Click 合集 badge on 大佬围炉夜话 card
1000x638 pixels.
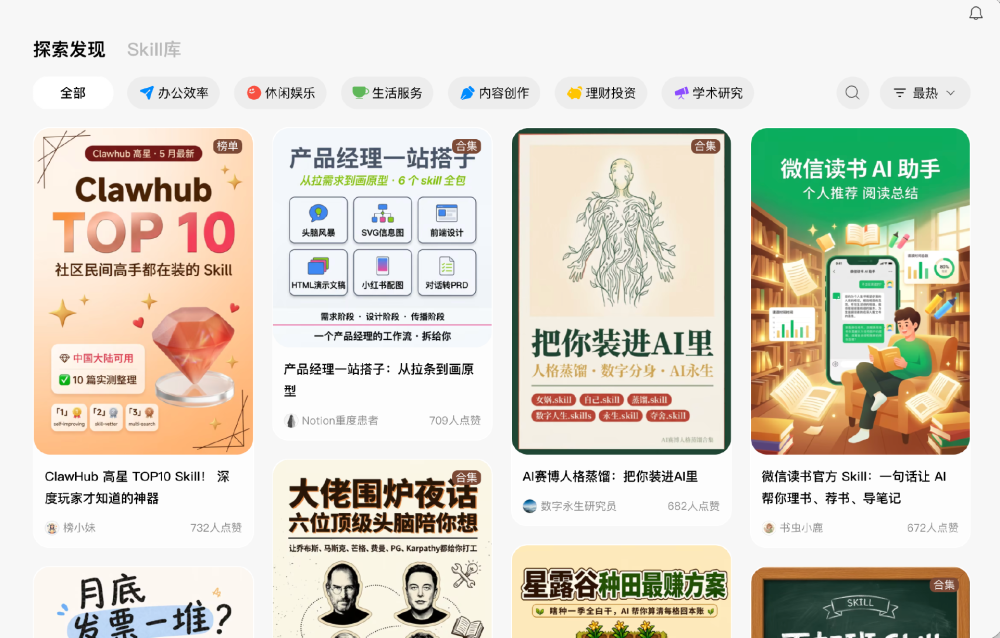466,477
